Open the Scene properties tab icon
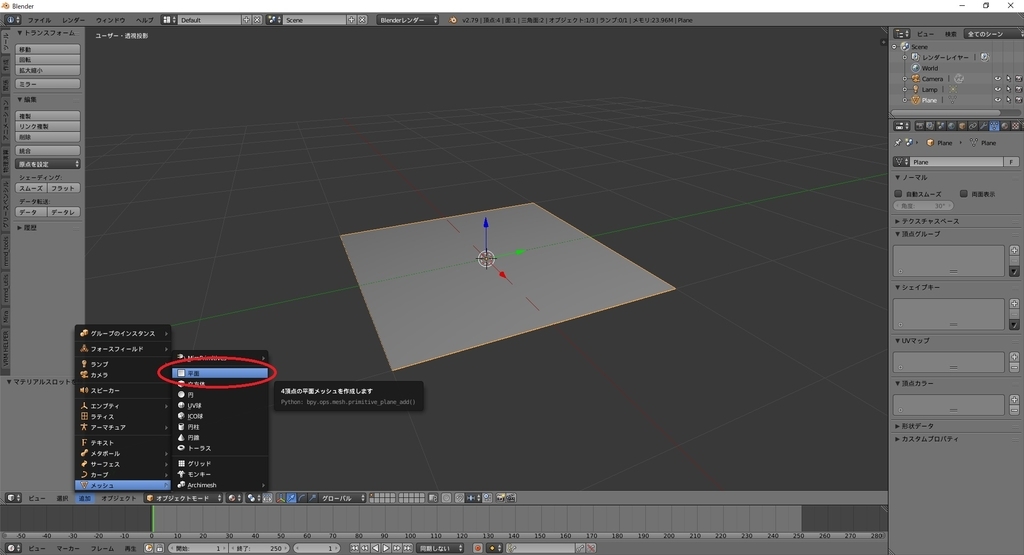1024x555 pixels. pyautogui.click(x=941, y=126)
